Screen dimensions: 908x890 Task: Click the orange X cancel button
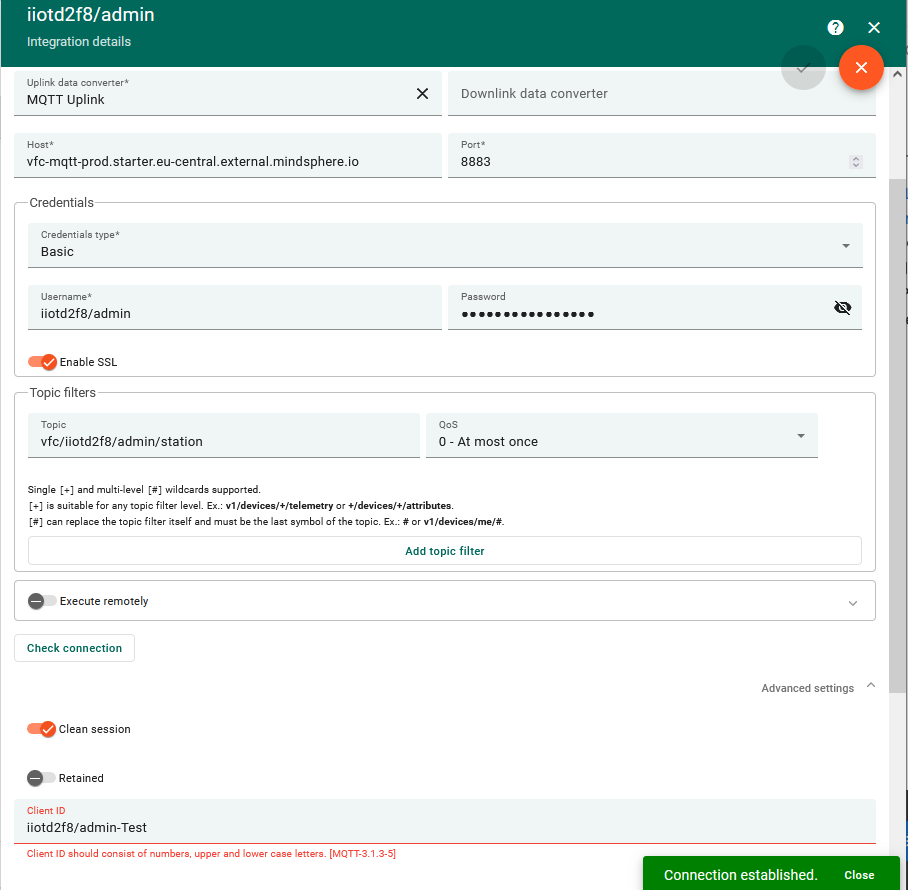point(861,68)
